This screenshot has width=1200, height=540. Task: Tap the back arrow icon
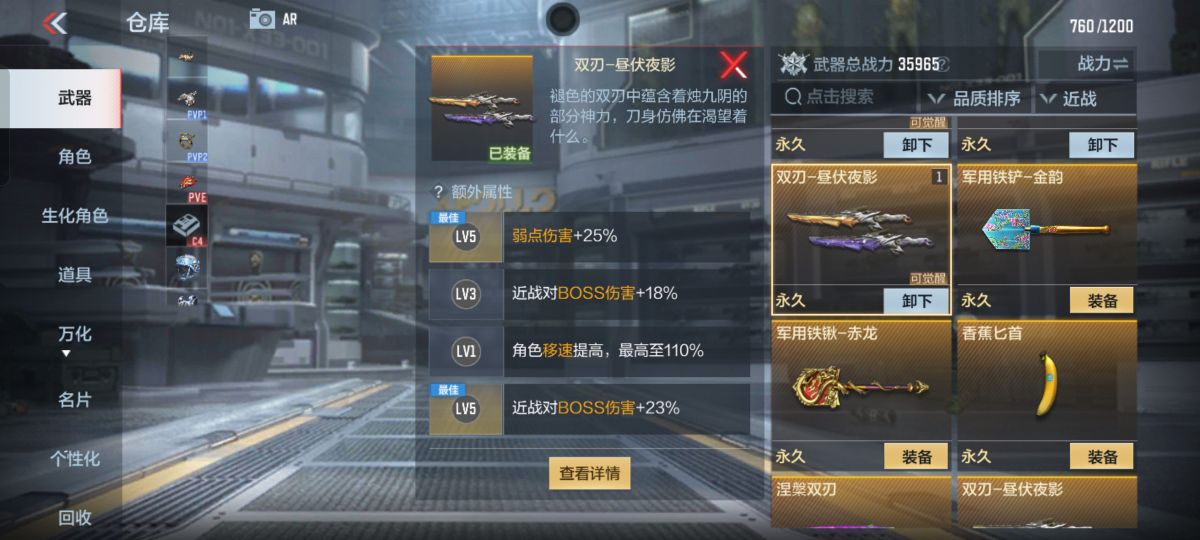(56, 22)
